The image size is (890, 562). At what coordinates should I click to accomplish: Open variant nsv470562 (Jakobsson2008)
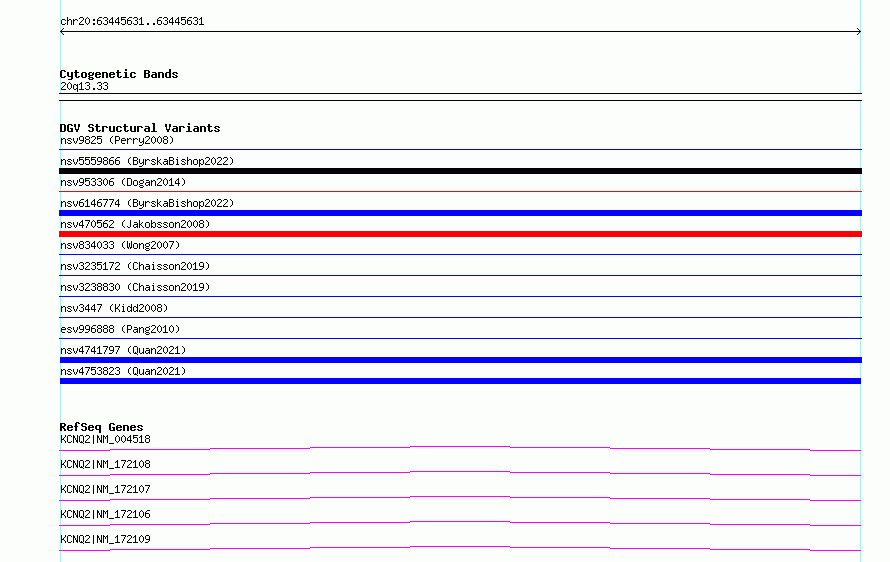(x=135, y=224)
